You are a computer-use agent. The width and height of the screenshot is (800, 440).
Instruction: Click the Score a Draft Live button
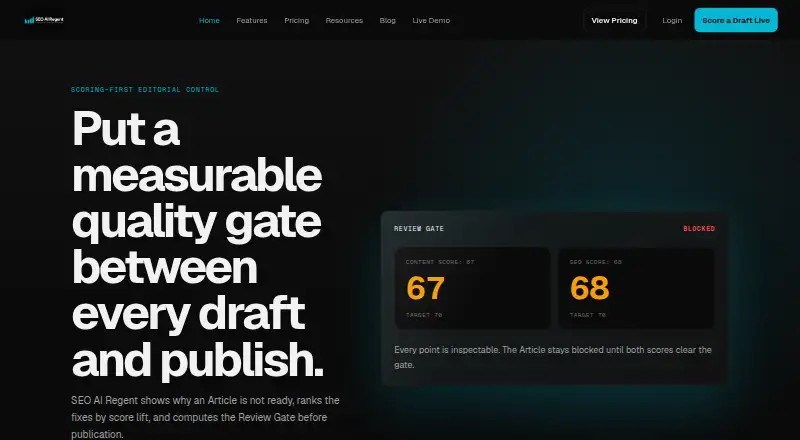[736, 20]
